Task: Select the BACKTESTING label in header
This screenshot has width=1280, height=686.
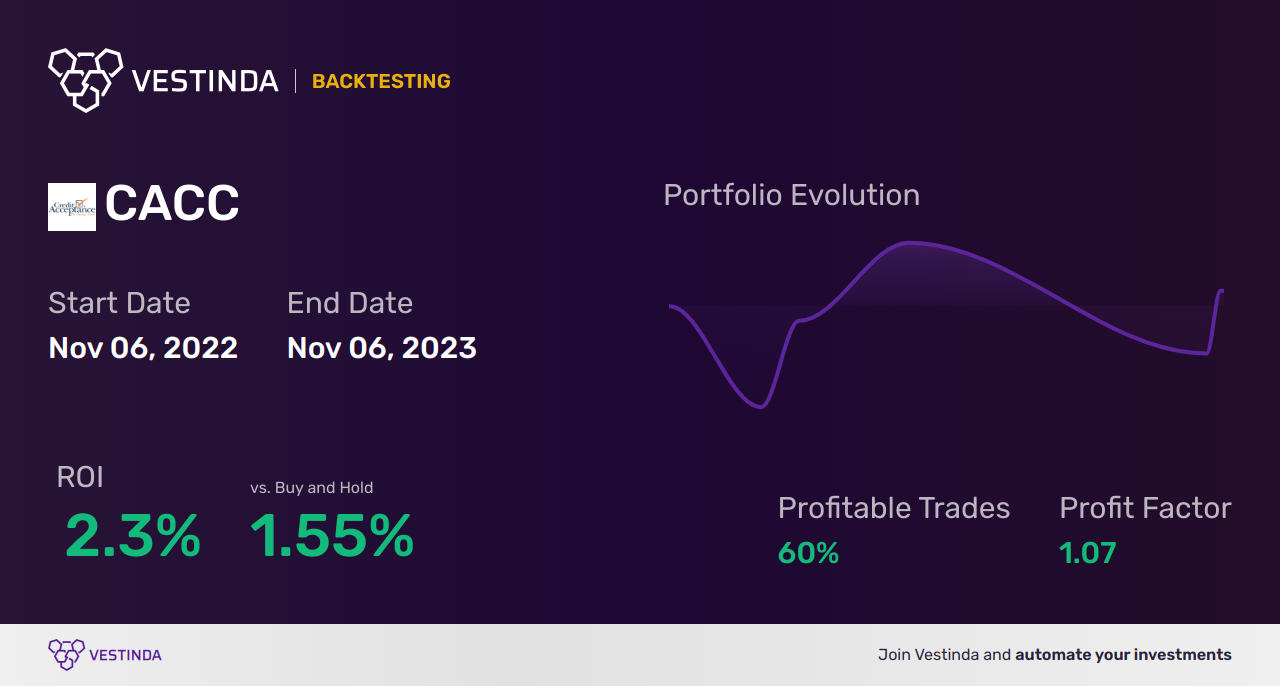Action: coord(381,81)
